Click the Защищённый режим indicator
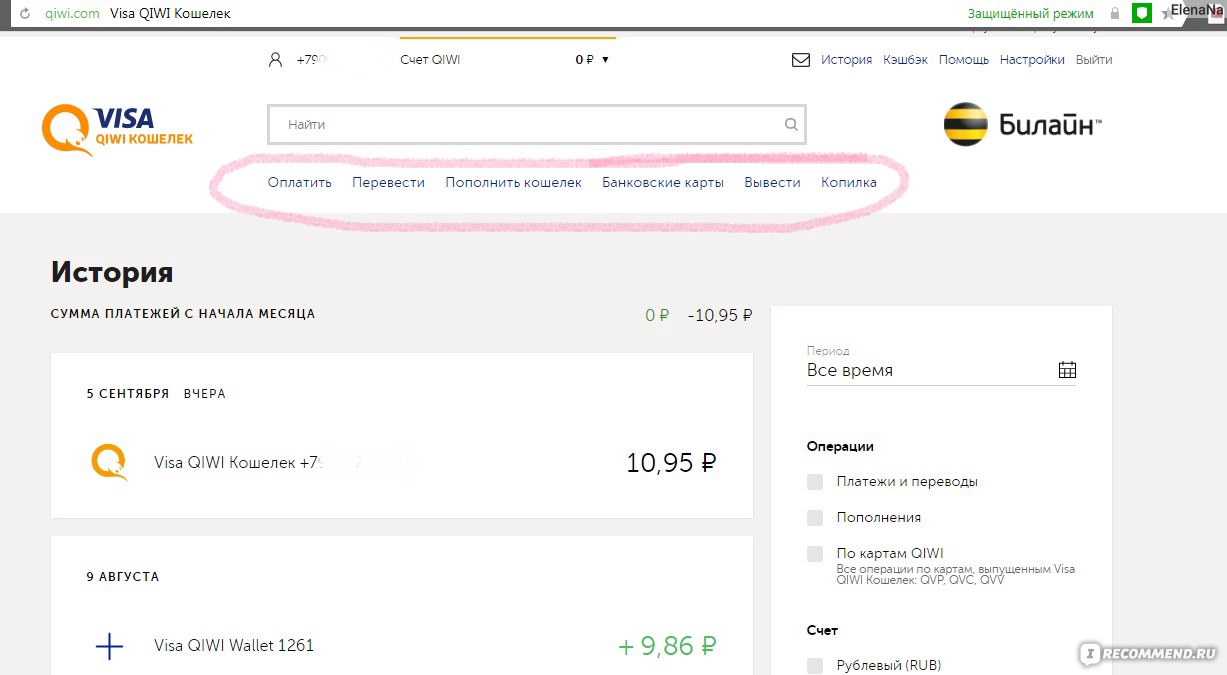The width and height of the screenshot is (1227, 675). [x=1031, y=14]
